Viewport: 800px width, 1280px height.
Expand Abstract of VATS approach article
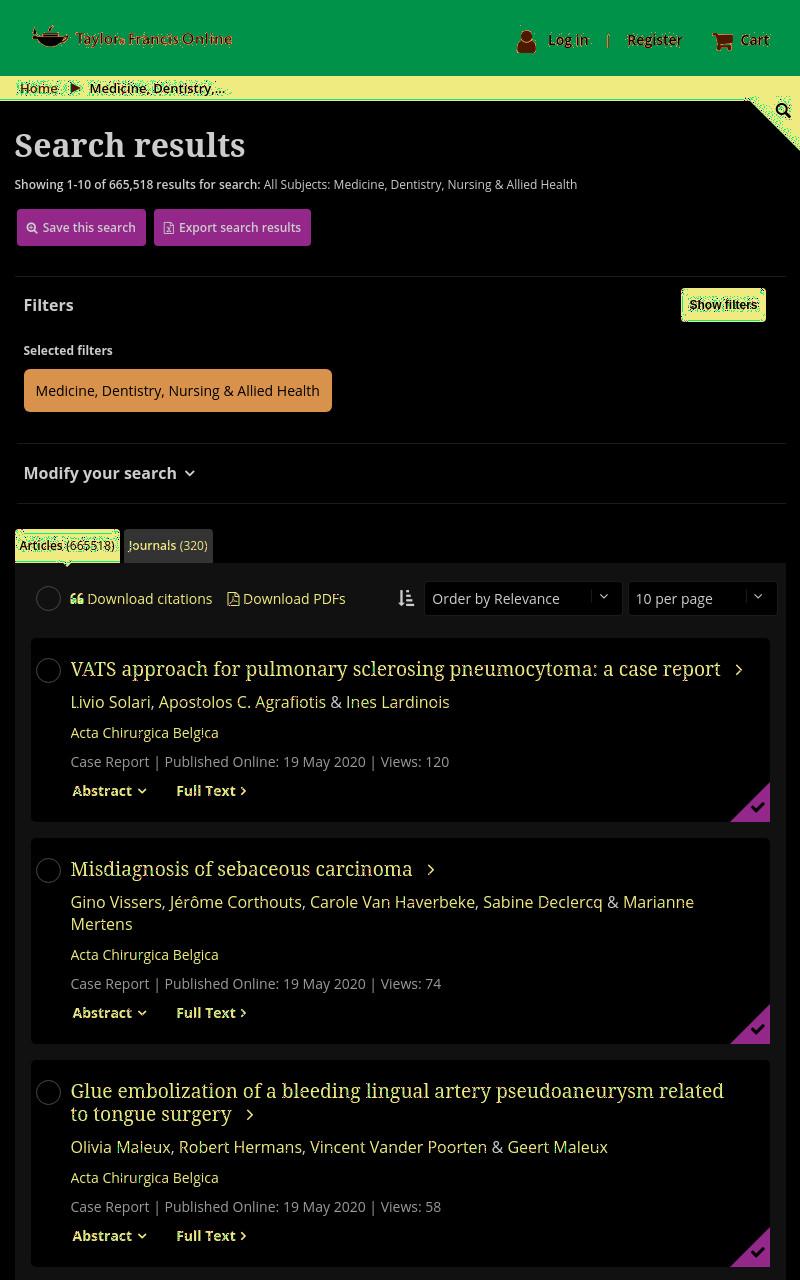tap(109, 791)
